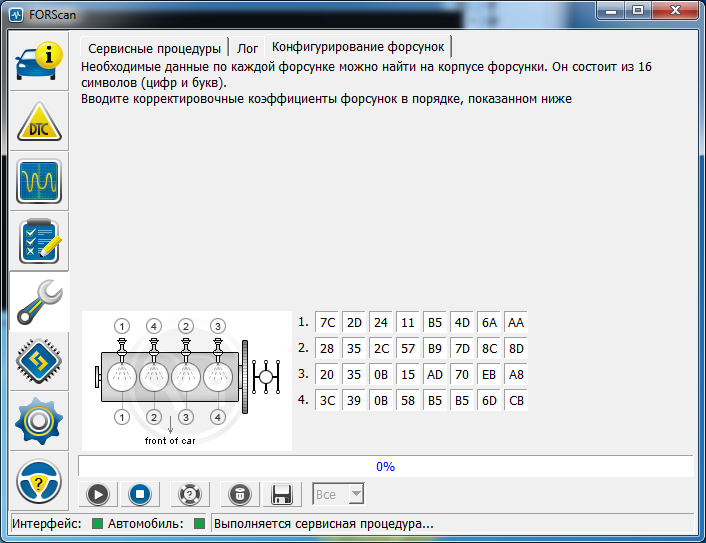This screenshot has height=543, width=706.
Task: Maximize the FORScan window
Action: point(638,10)
